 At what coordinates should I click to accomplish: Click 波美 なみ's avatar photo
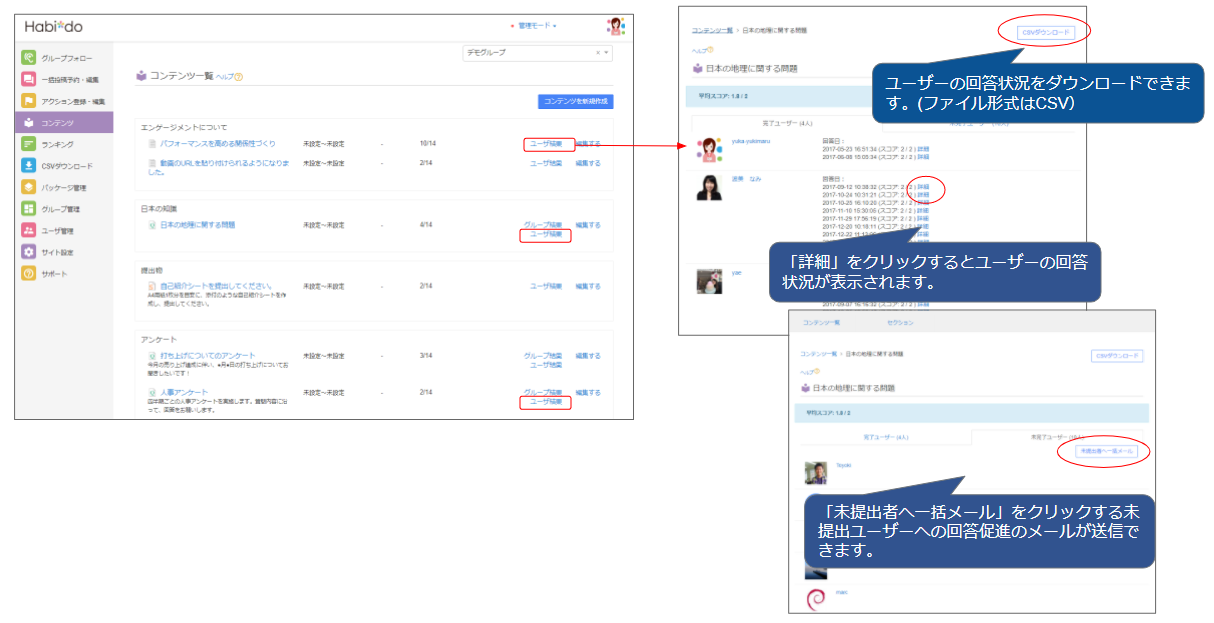point(709,188)
